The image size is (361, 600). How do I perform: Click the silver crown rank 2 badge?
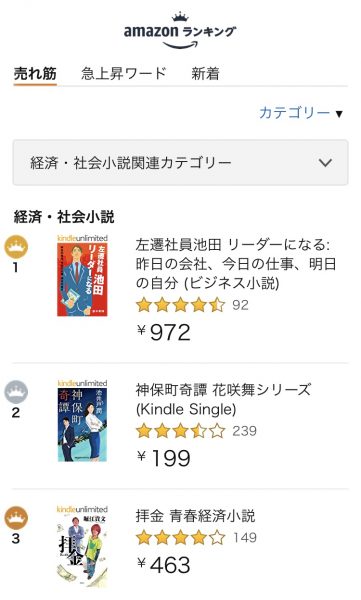pyautogui.click(x=16, y=392)
